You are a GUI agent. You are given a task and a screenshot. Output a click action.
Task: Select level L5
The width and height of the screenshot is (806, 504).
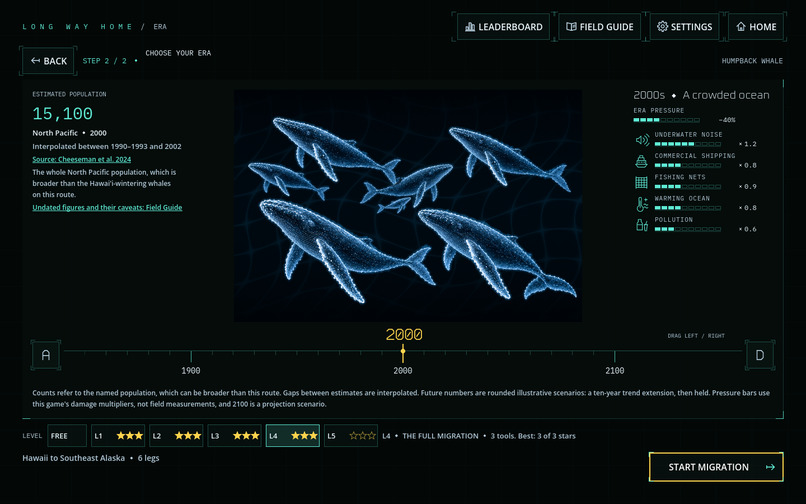point(351,436)
